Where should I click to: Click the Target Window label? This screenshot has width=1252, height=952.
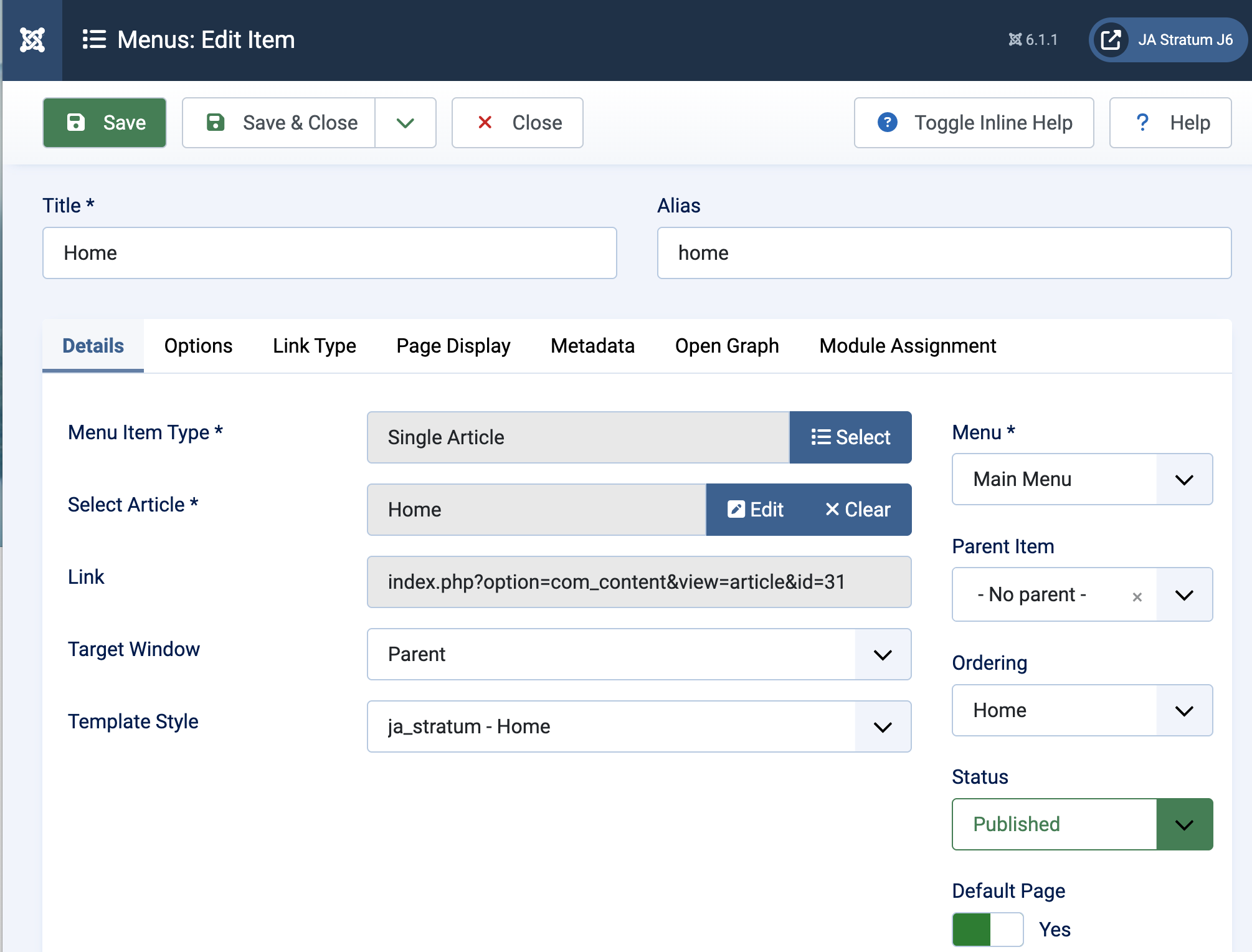(134, 649)
